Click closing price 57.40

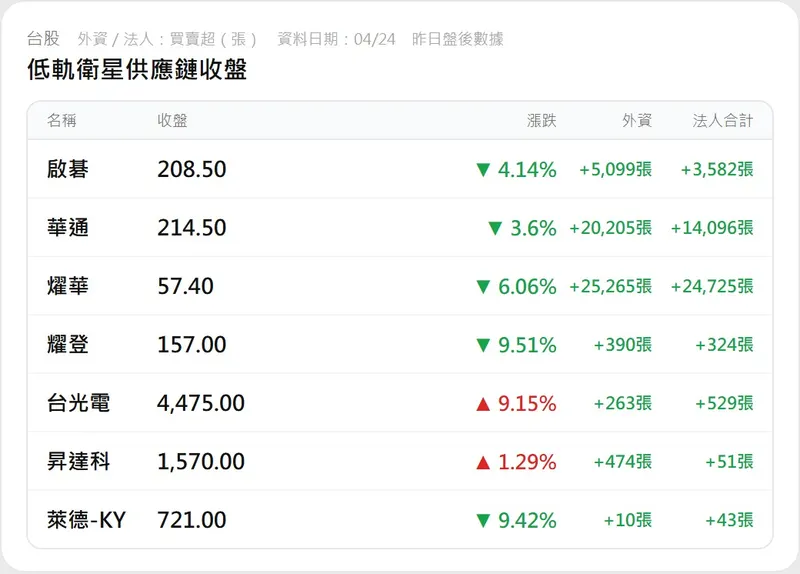click(185, 286)
